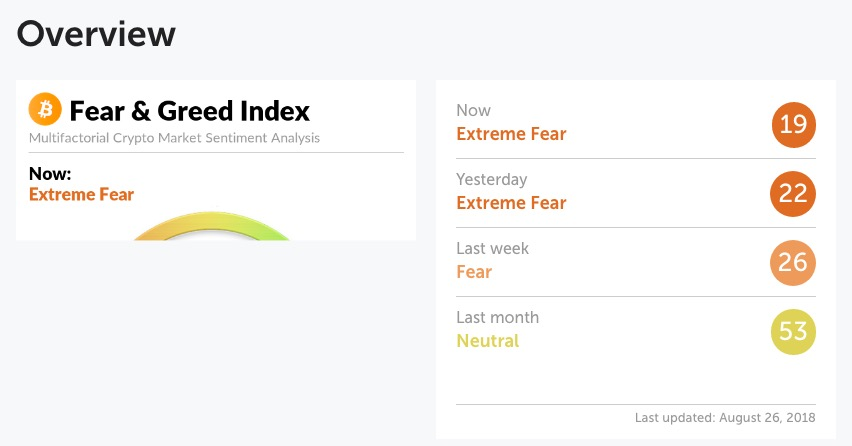
Task: Click Extreme Fear text under Now: in left card
Action: coord(82,194)
